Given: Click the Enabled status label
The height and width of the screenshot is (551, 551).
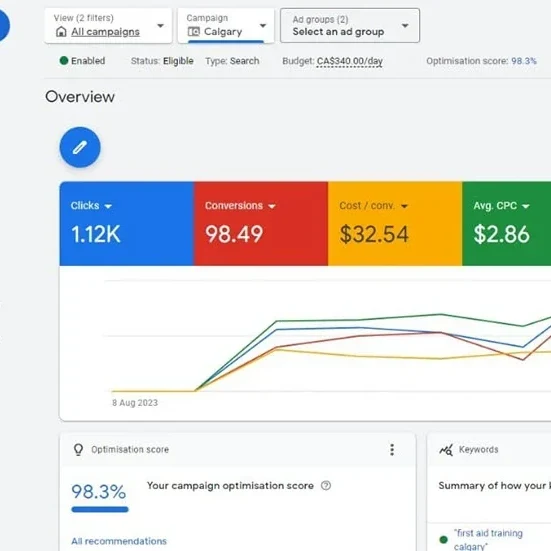Looking at the screenshot, I should click(88, 61).
